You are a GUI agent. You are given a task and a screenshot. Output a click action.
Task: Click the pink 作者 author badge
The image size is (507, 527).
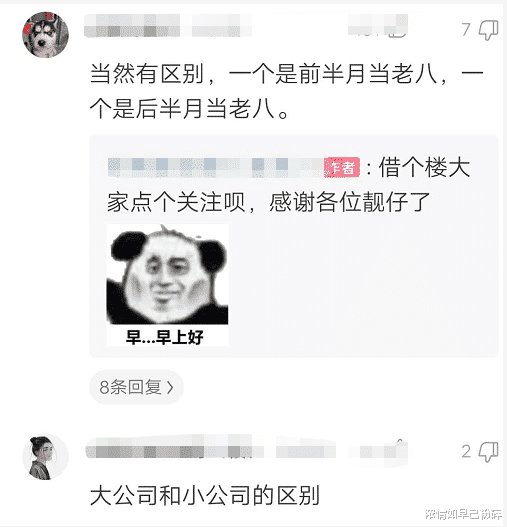[x=342, y=167]
